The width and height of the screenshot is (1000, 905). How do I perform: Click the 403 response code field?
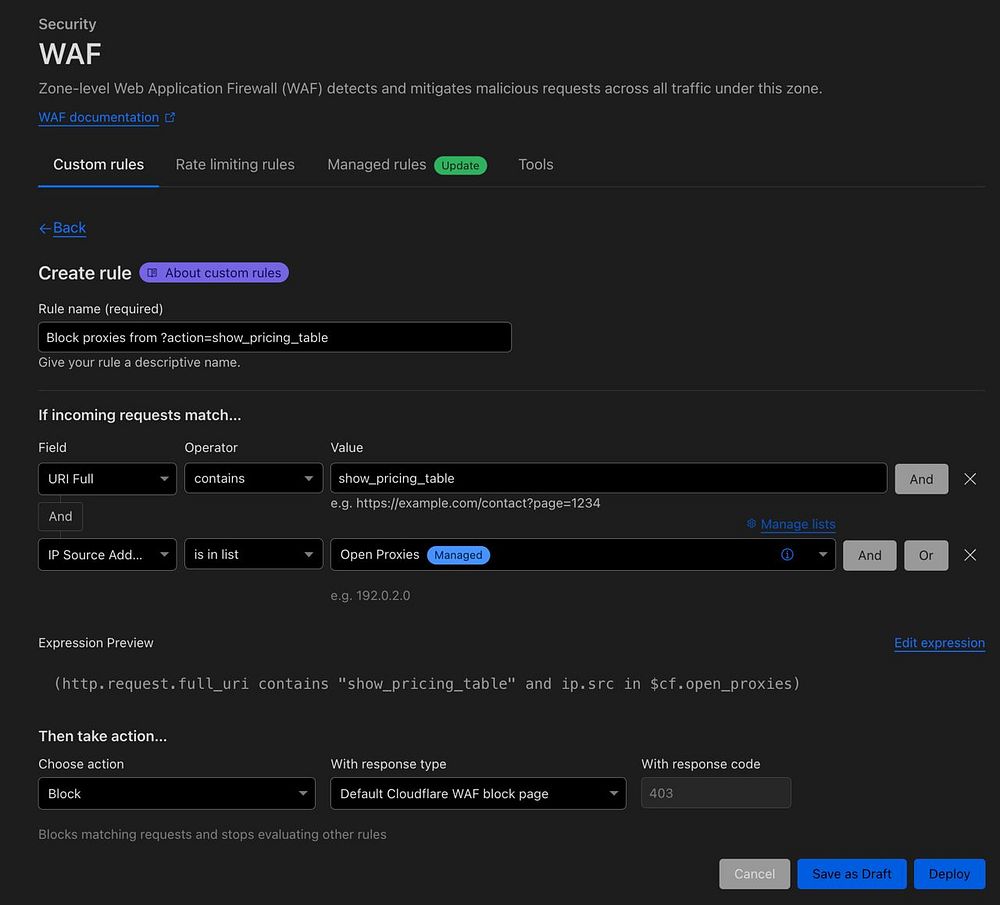click(x=716, y=793)
